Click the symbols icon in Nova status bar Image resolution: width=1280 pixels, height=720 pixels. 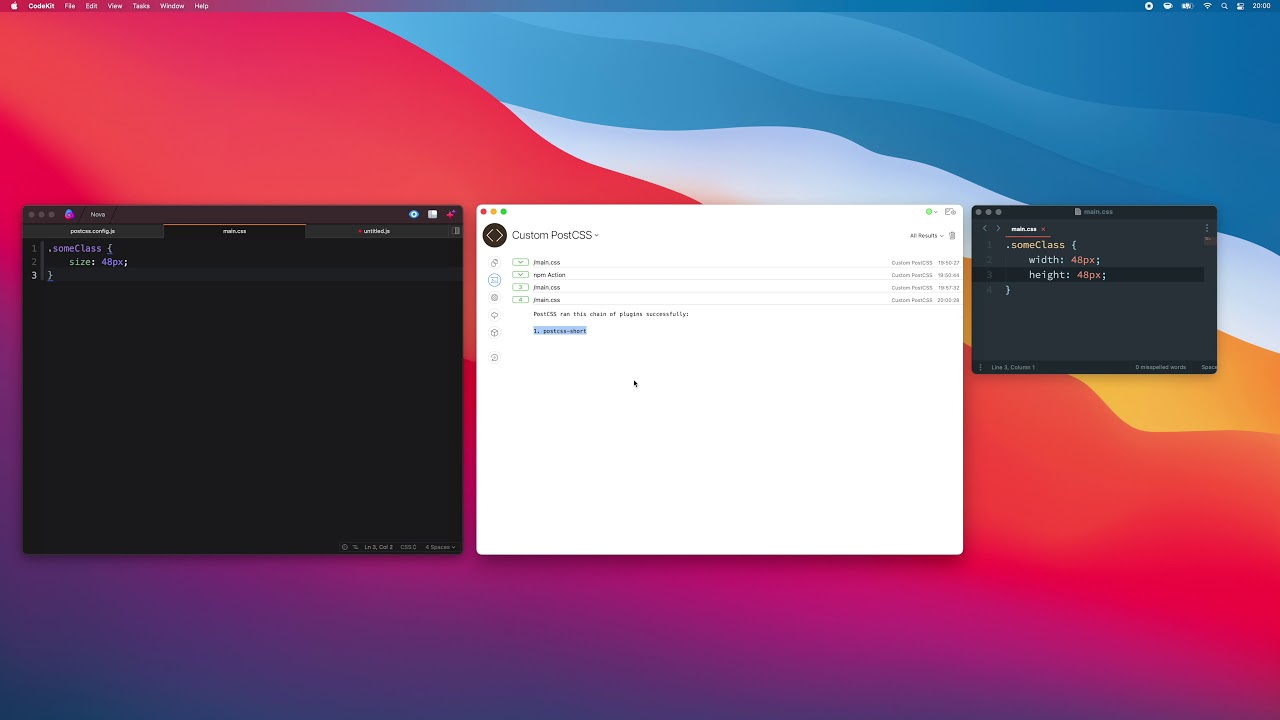tap(355, 547)
